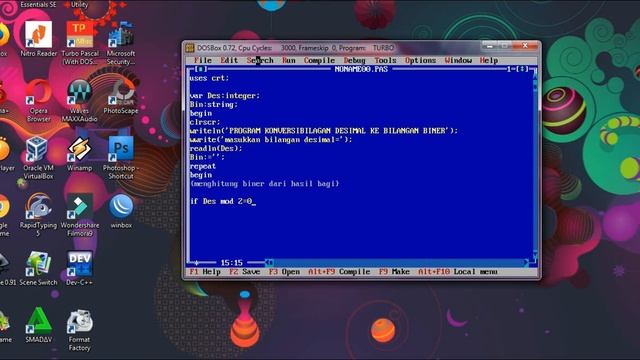
Task: Open the Run menu
Action: pos(289,60)
